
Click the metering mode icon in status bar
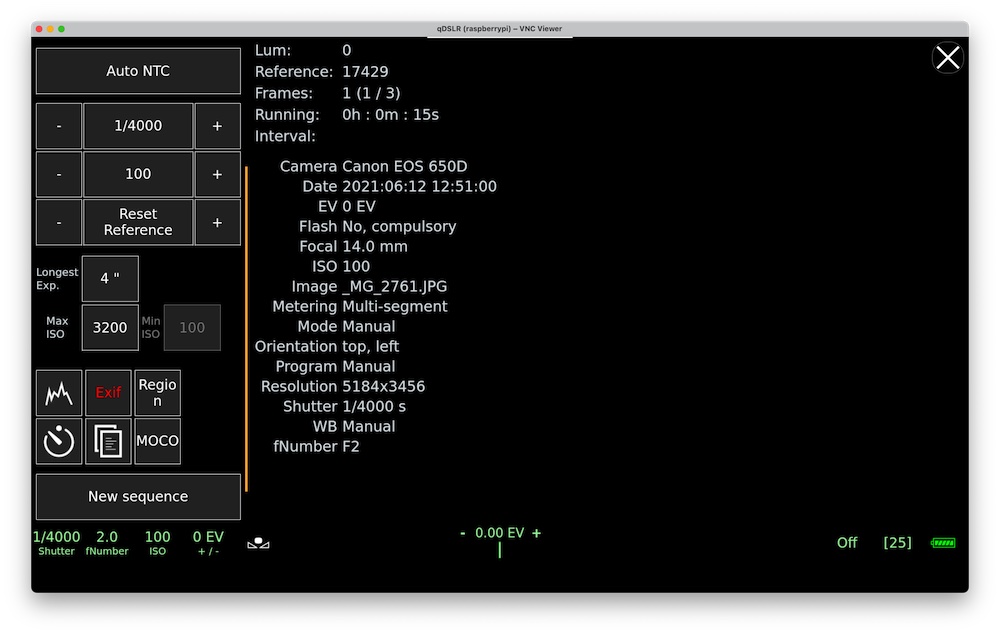coord(258,543)
